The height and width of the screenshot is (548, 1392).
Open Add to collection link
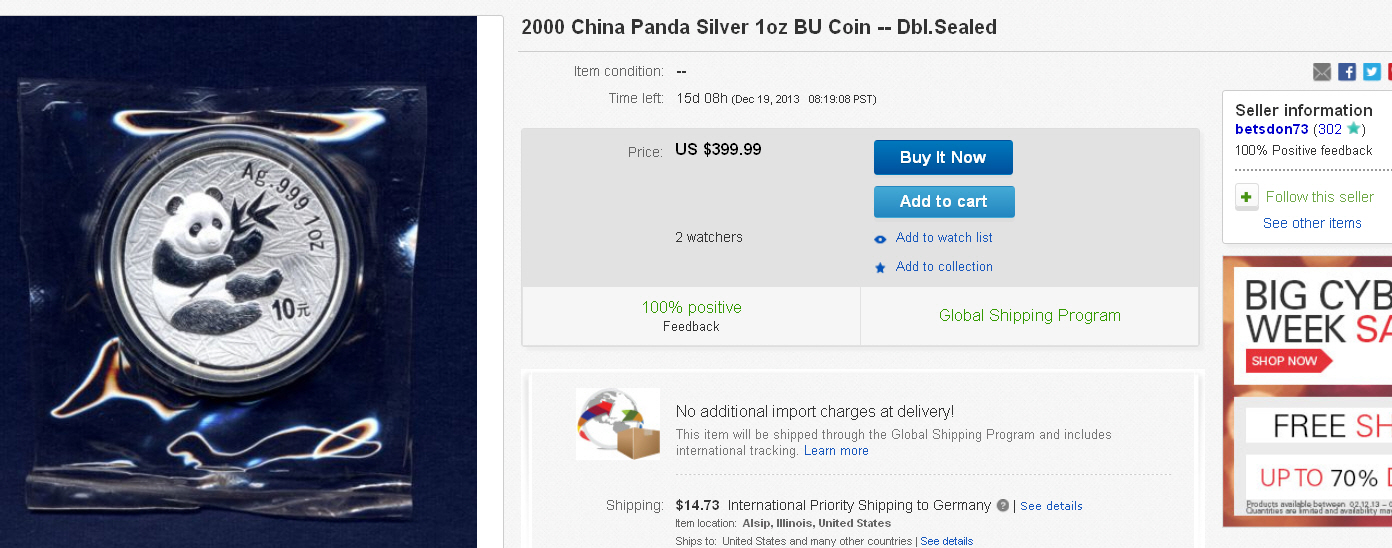pyautogui.click(x=944, y=267)
